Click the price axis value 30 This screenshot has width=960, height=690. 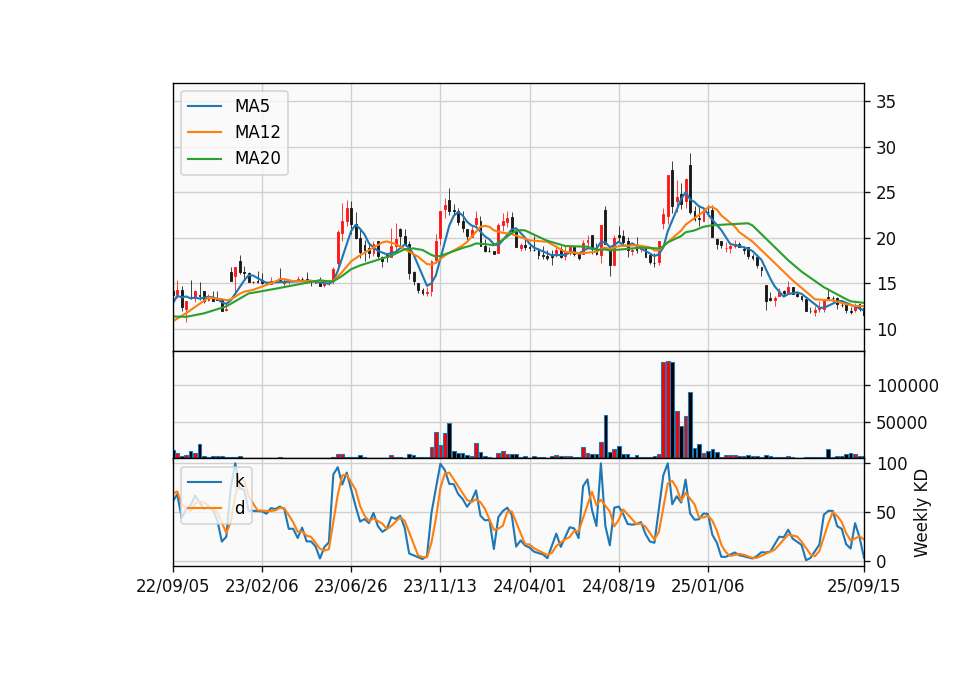(x=886, y=148)
